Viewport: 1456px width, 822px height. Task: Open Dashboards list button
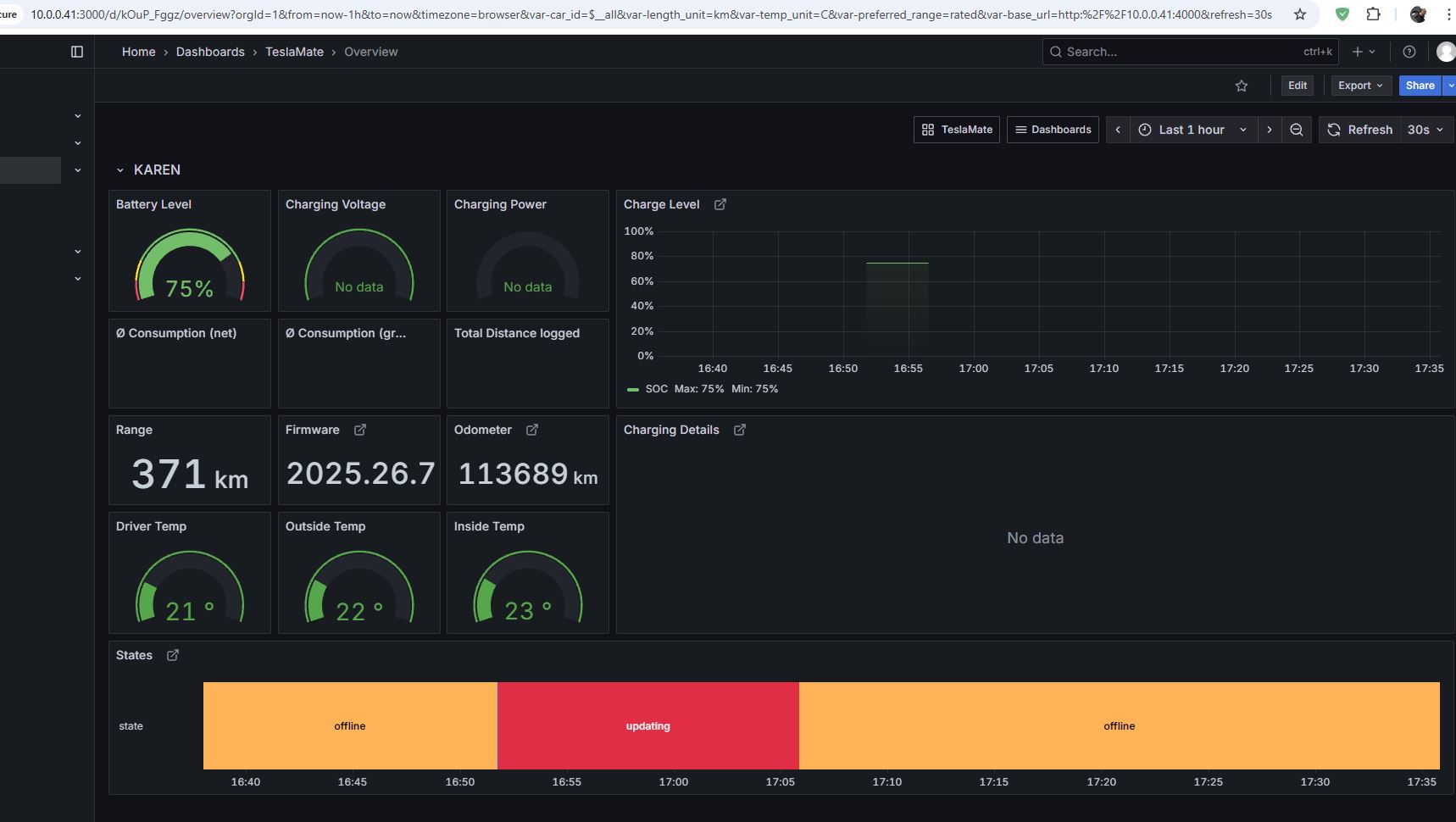pyautogui.click(x=1053, y=130)
